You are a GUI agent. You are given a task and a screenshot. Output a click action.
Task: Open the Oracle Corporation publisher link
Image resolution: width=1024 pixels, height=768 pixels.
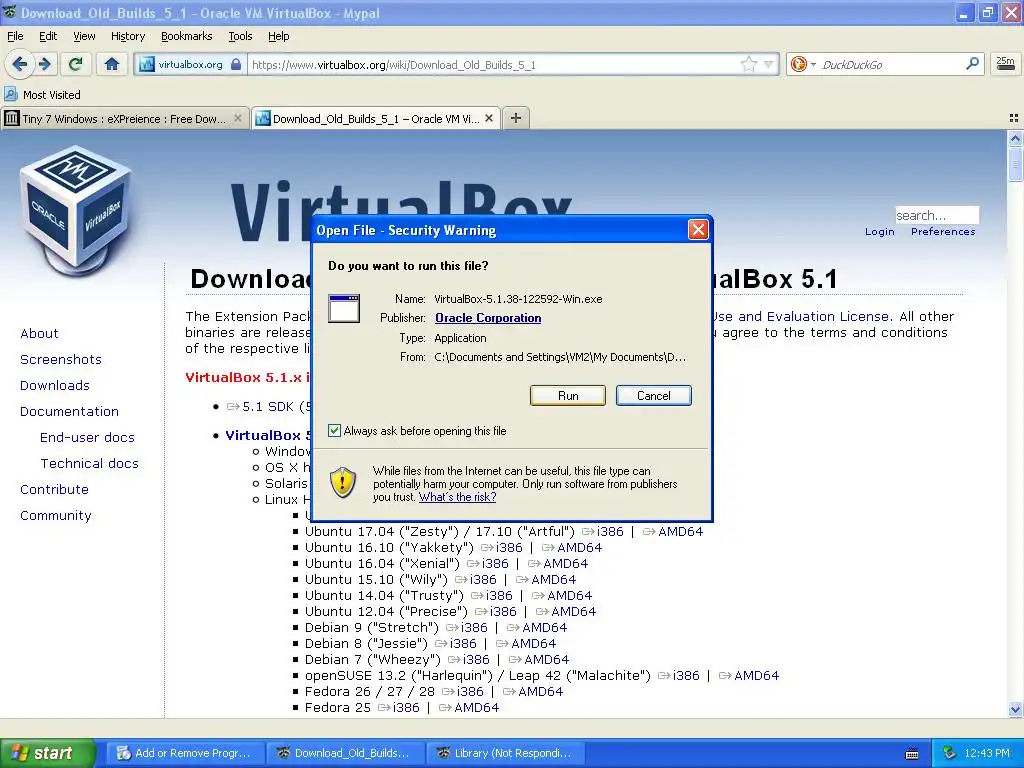(488, 317)
